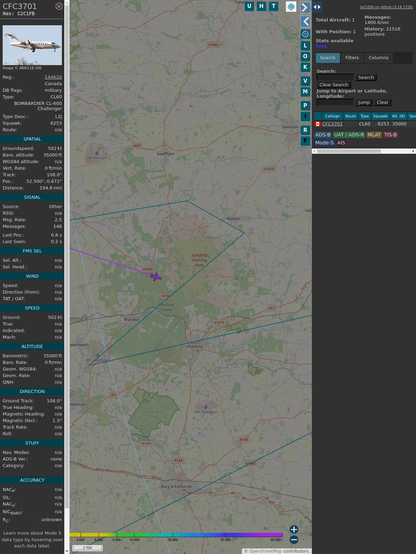The height and width of the screenshot is (554, 416).
Task: Open the 144620 registration link
Action: click(x=53, y=77)
